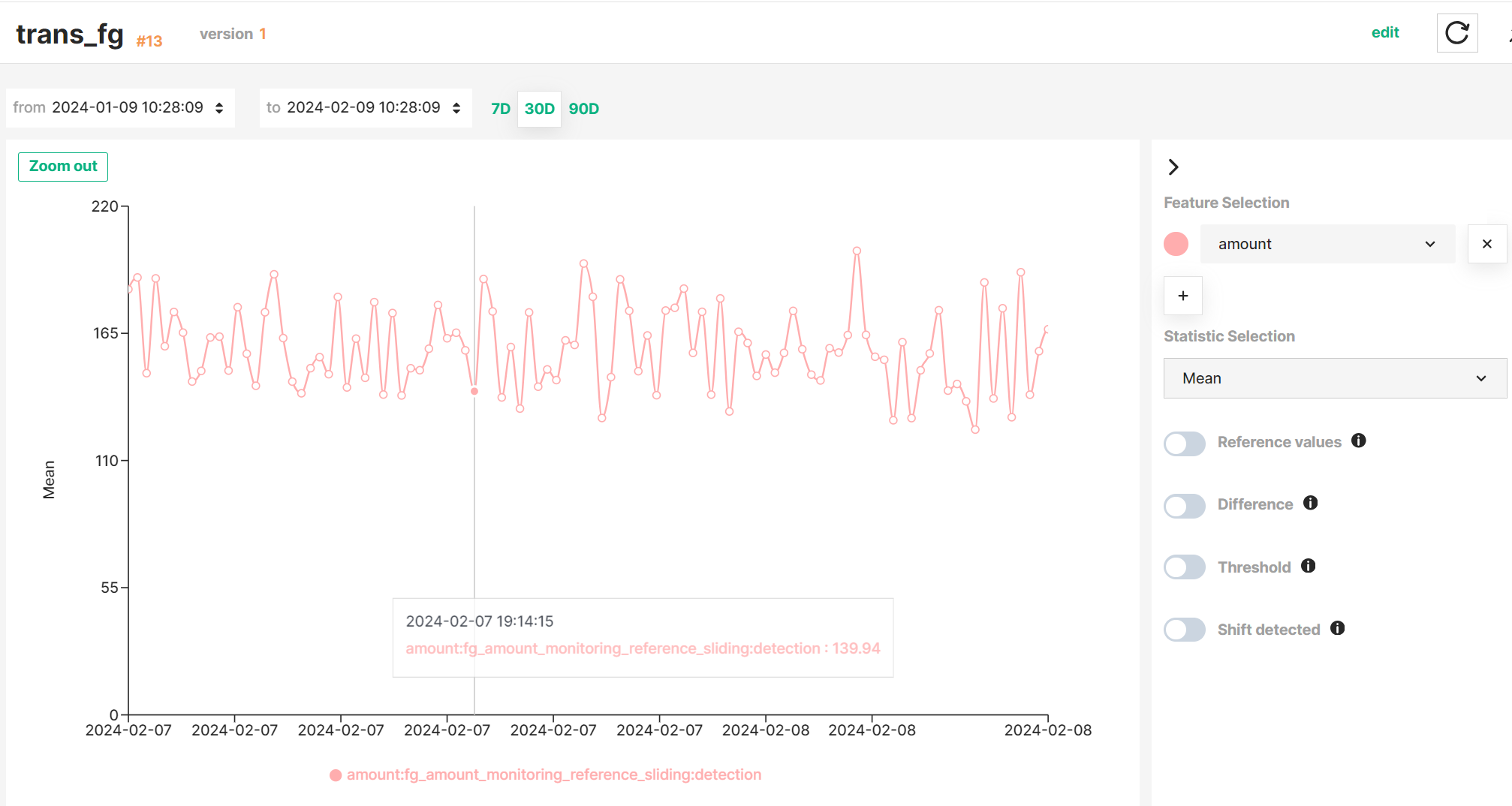This screenshot has width=1512, height=806.
Task: Add a new feature with the plus button
Action: 1182,296
